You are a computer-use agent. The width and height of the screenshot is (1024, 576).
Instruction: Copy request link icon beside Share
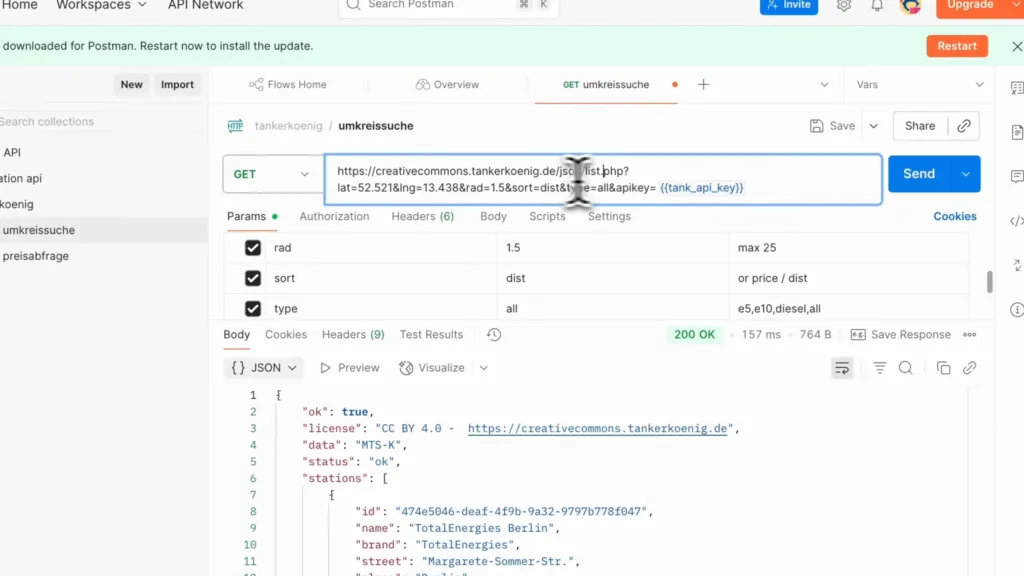tap(964, 126)
